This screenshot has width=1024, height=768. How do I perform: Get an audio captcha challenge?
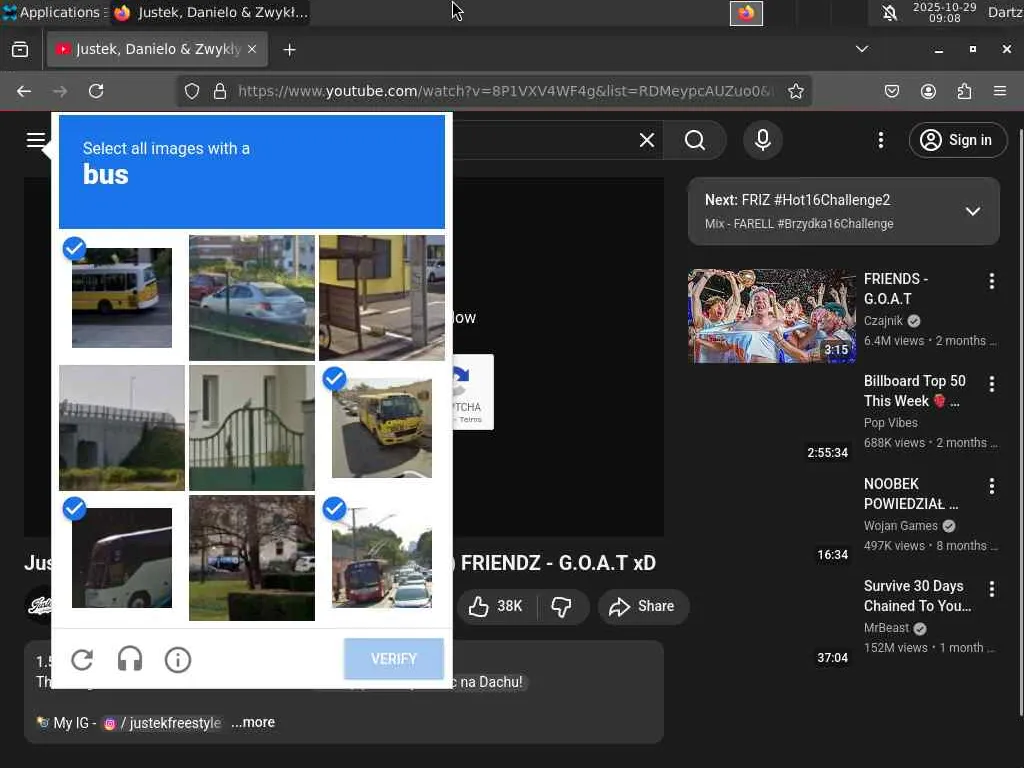pyautogui.click(x=130, y=660)
